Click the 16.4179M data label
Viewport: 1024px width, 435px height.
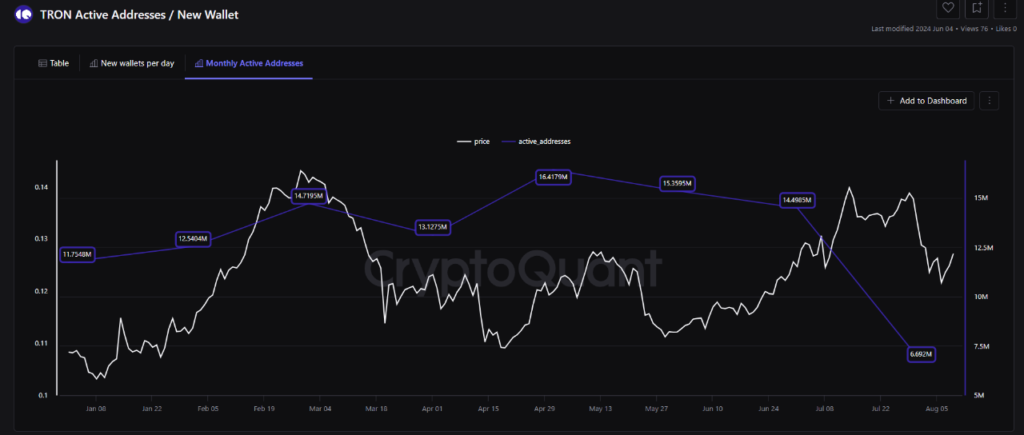tap(554, 176)
